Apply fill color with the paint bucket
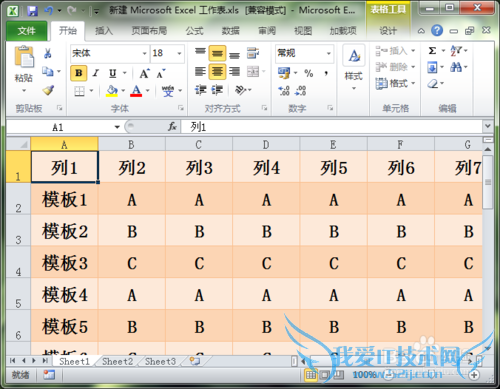Screen dimensions: 500x389 [112, 90]
